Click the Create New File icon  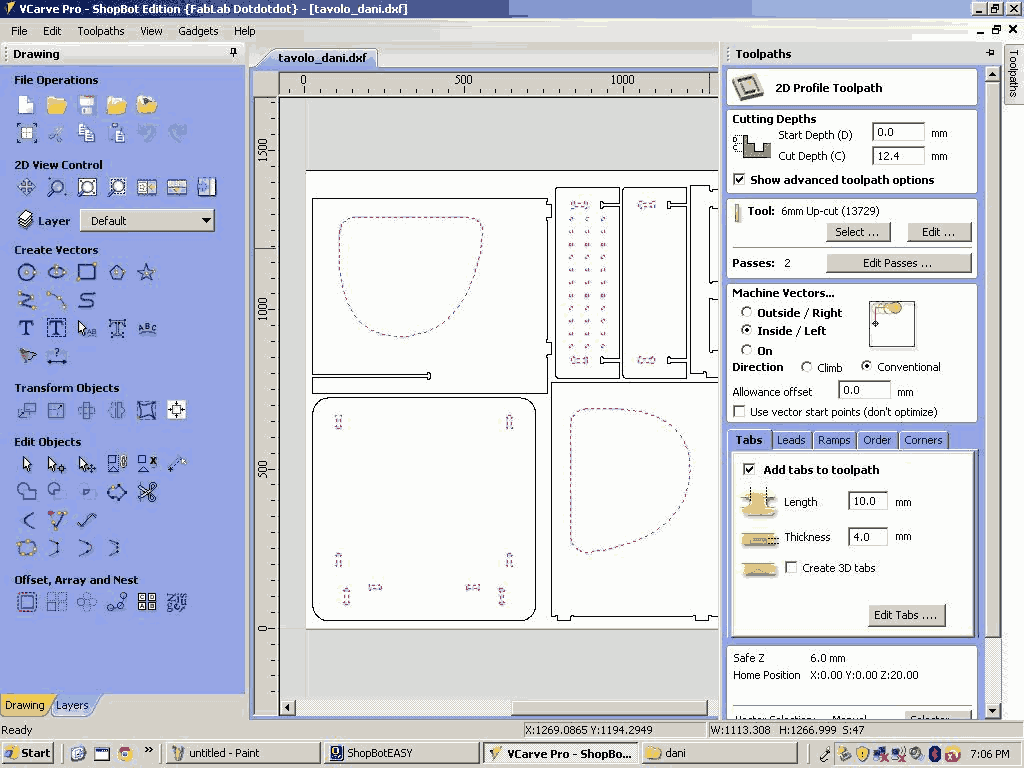27,105
